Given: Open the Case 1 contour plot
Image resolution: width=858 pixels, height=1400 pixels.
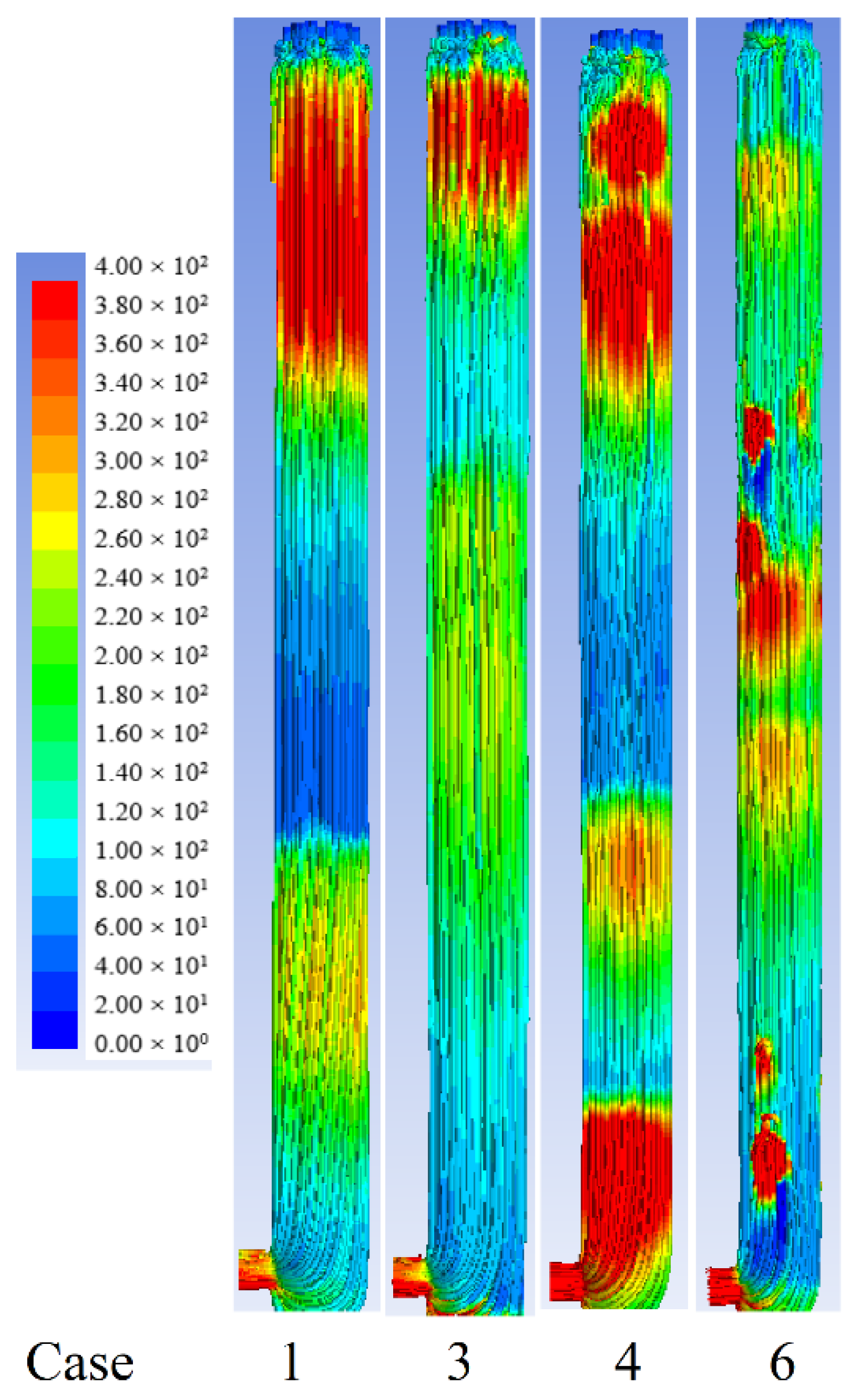Looking at the screenshot, I should (307, 665).
